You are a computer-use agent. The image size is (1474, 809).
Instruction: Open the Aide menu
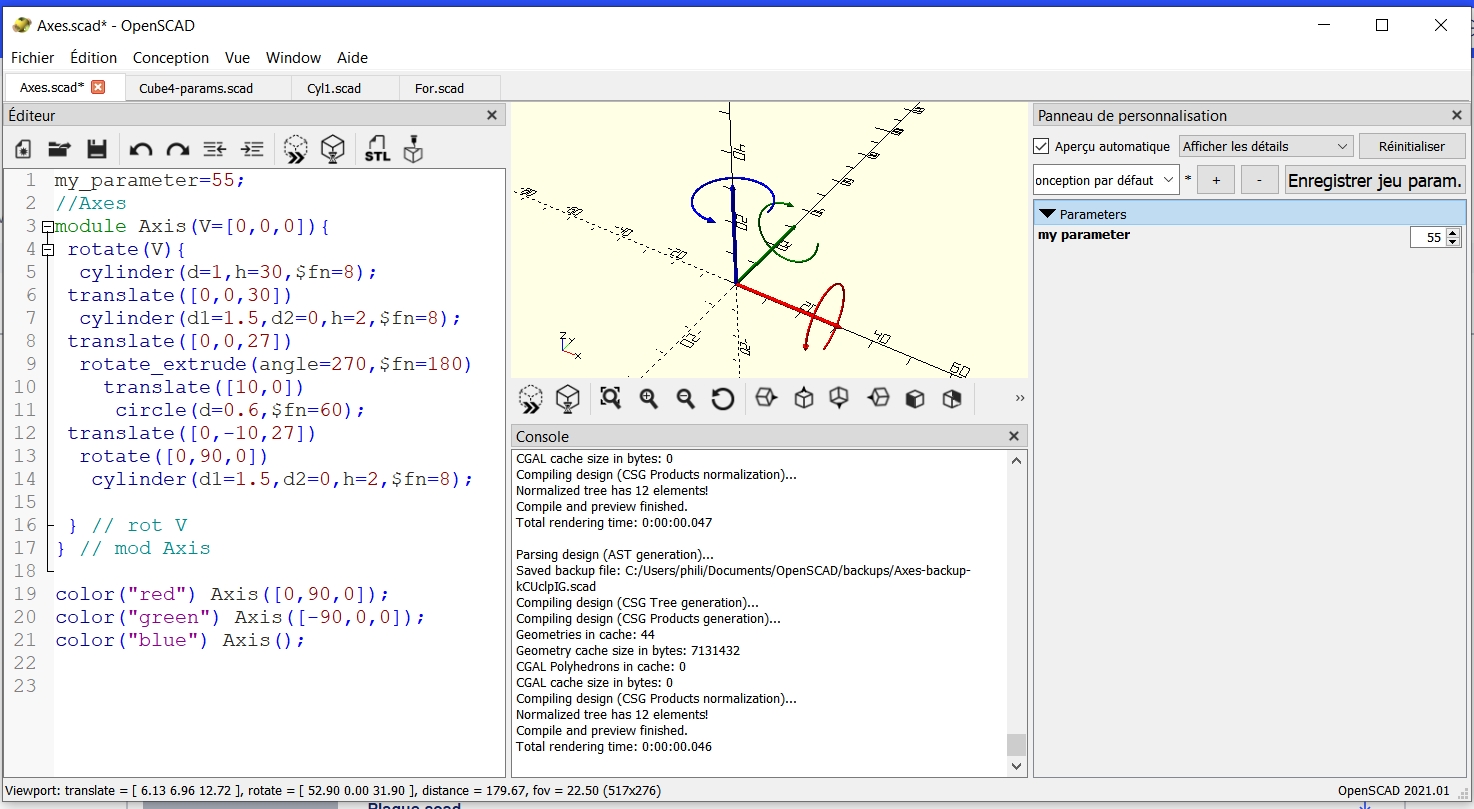(352, 58)
